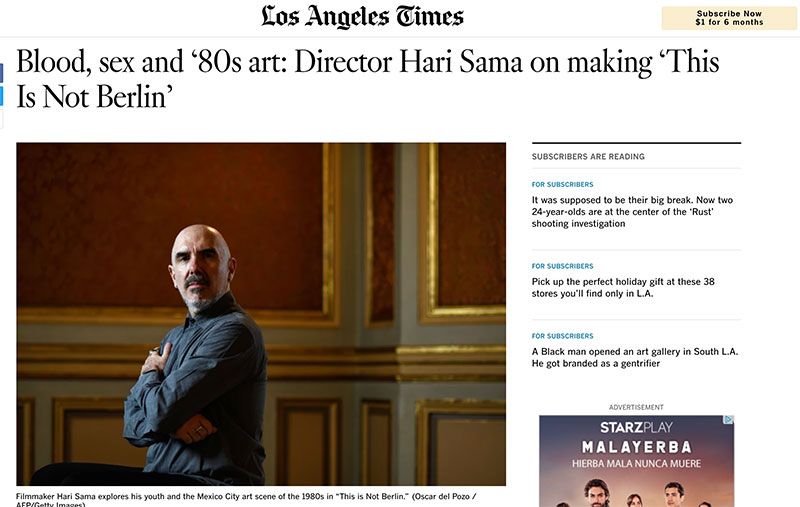Click the article headline about Hari Sama

coord(367,79)
